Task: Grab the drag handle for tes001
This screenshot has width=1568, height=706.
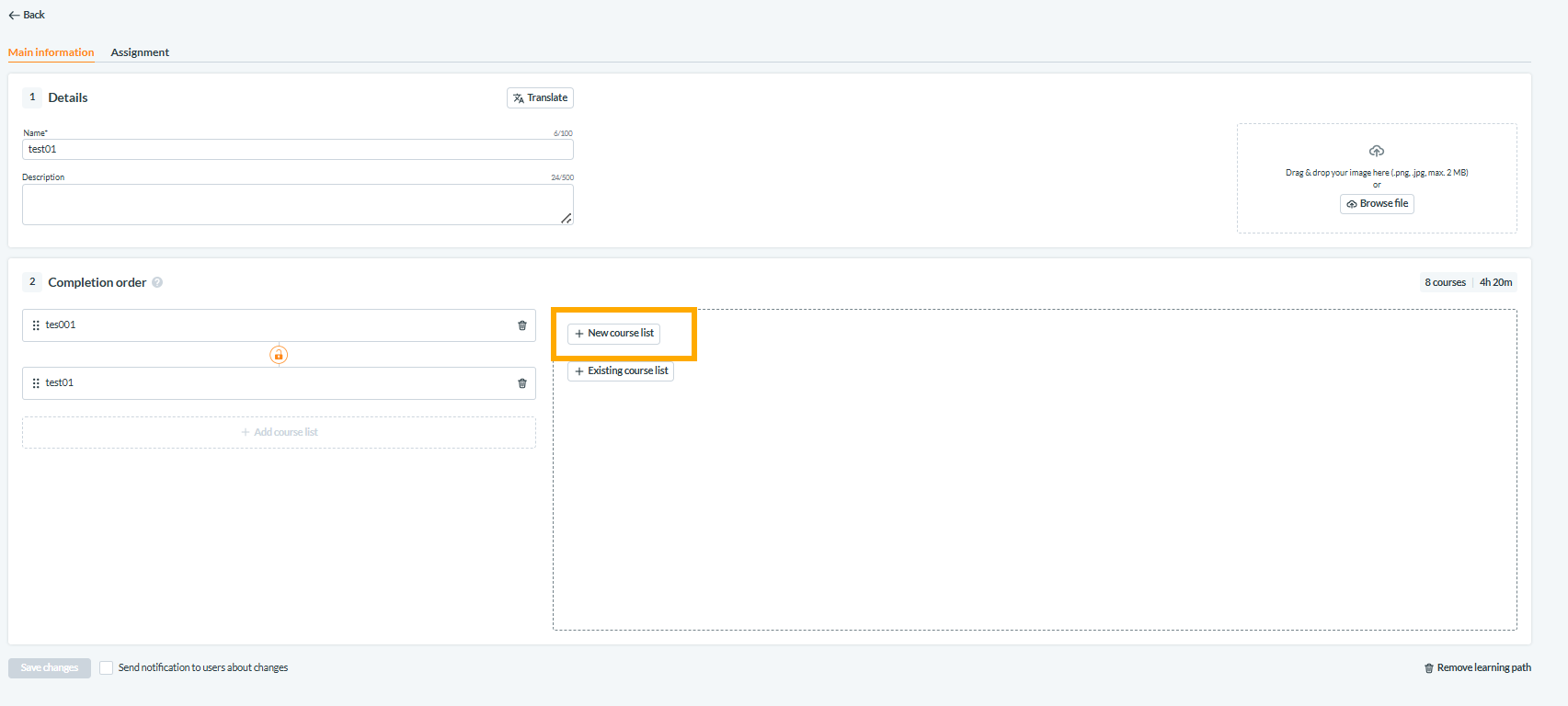Action: 36,325
